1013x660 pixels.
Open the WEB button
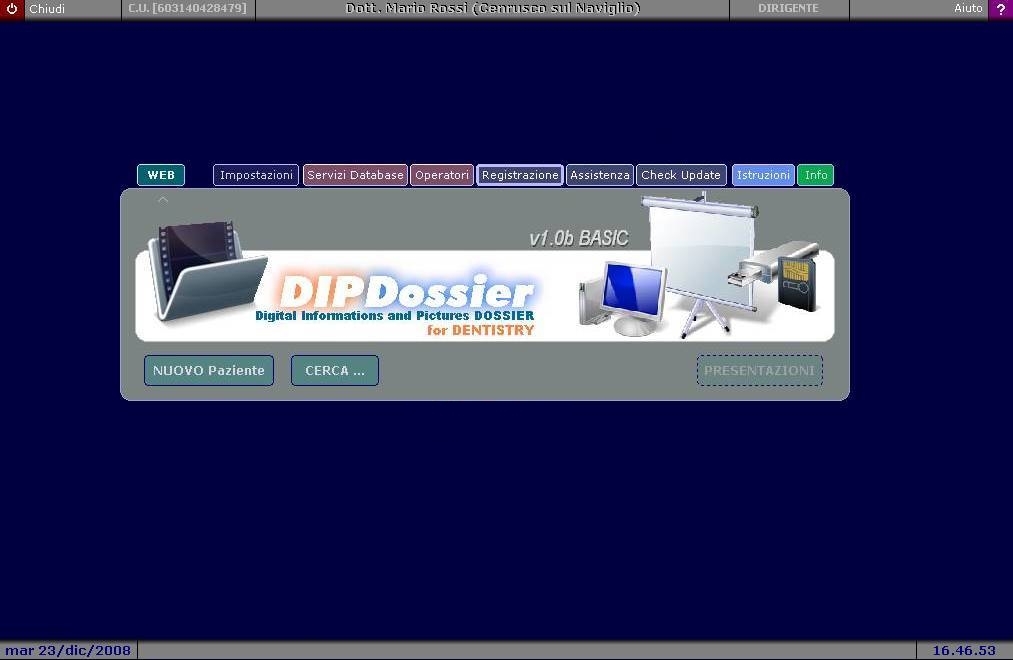(x=161, y=175)
